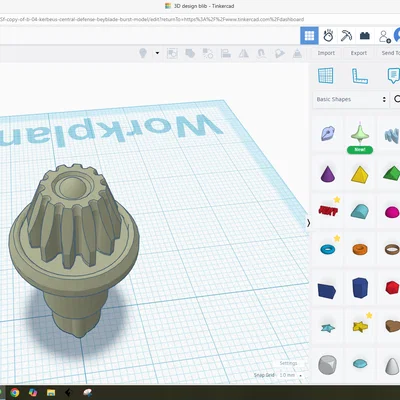Screen dimensions: 400x400
Task: Select the blue wavy shape
Action: (x=391, y=136)
